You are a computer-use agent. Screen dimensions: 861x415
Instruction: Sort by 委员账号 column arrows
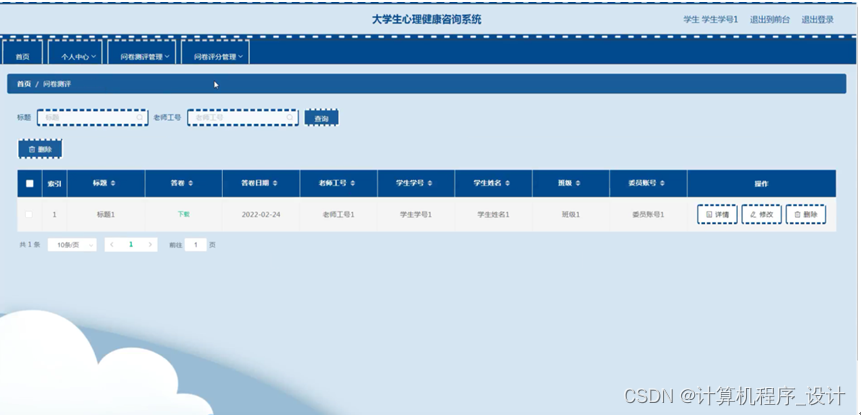pyautogui.click(x=662, y=183)
